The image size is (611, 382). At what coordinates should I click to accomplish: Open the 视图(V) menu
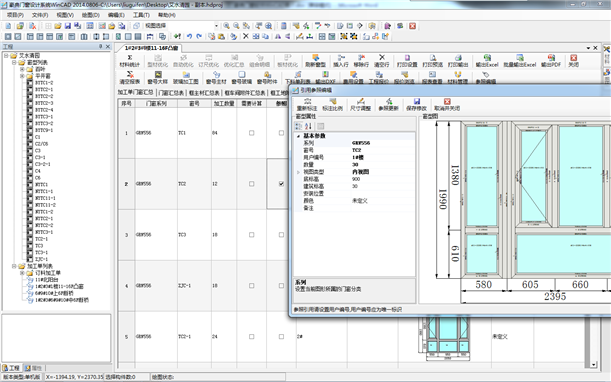[65, 15]
